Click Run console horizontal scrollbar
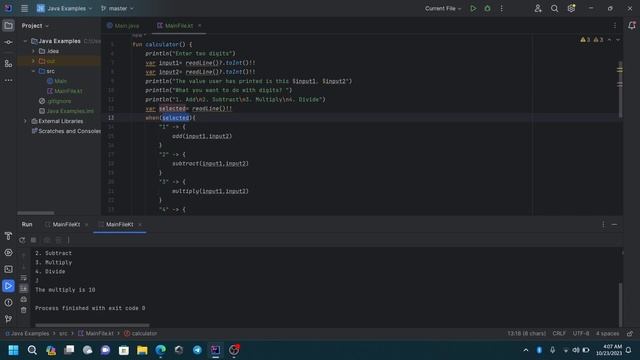This screenshot has height=360, width=640. 92,325
